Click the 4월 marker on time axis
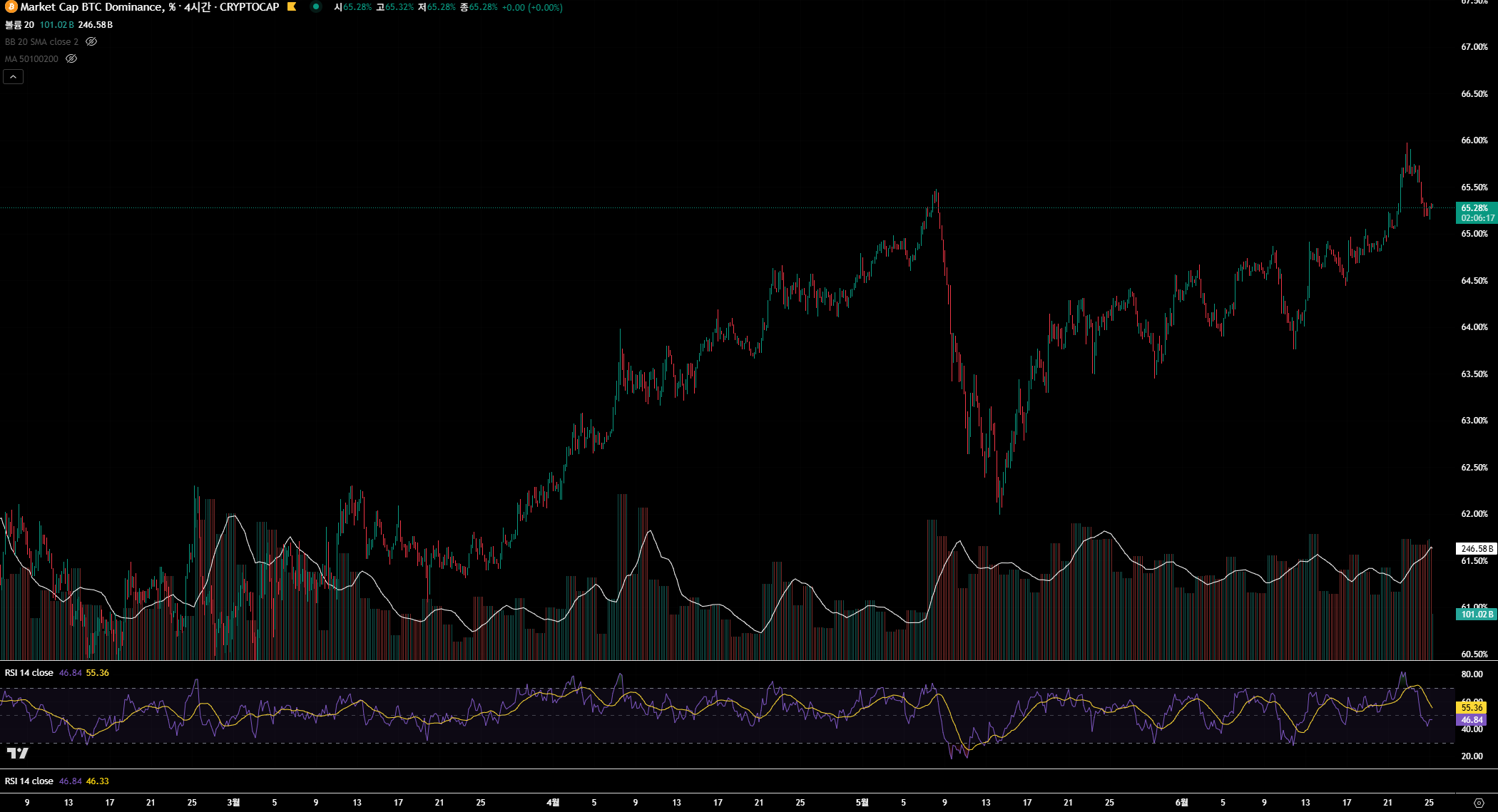The image size is (1498, 812). [553, 803]
